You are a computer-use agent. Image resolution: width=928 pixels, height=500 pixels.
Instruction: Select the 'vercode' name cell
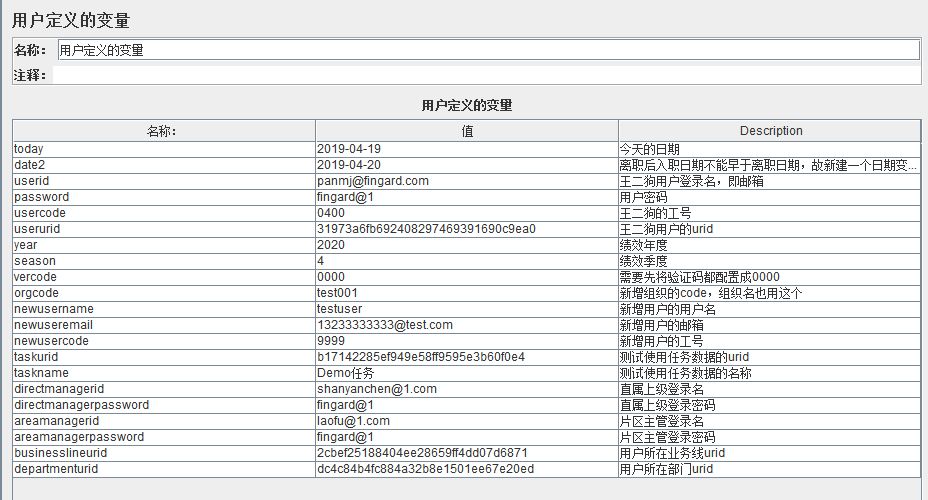pyautogui.click(x=164, y=277)
